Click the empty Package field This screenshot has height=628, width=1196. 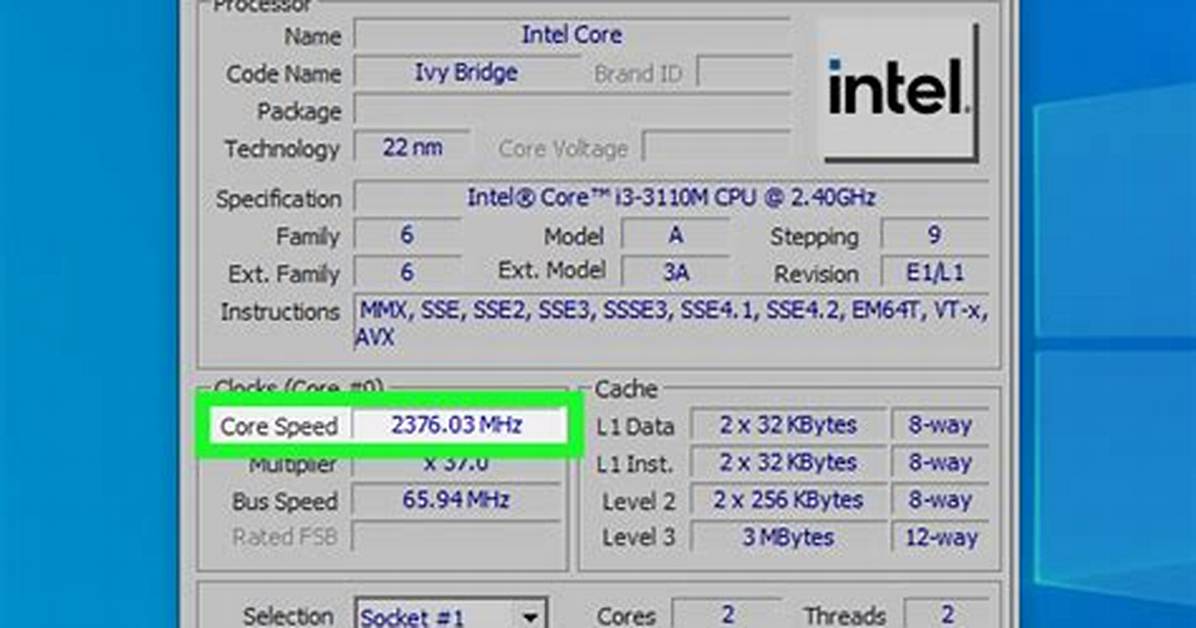tap(572, 111)
